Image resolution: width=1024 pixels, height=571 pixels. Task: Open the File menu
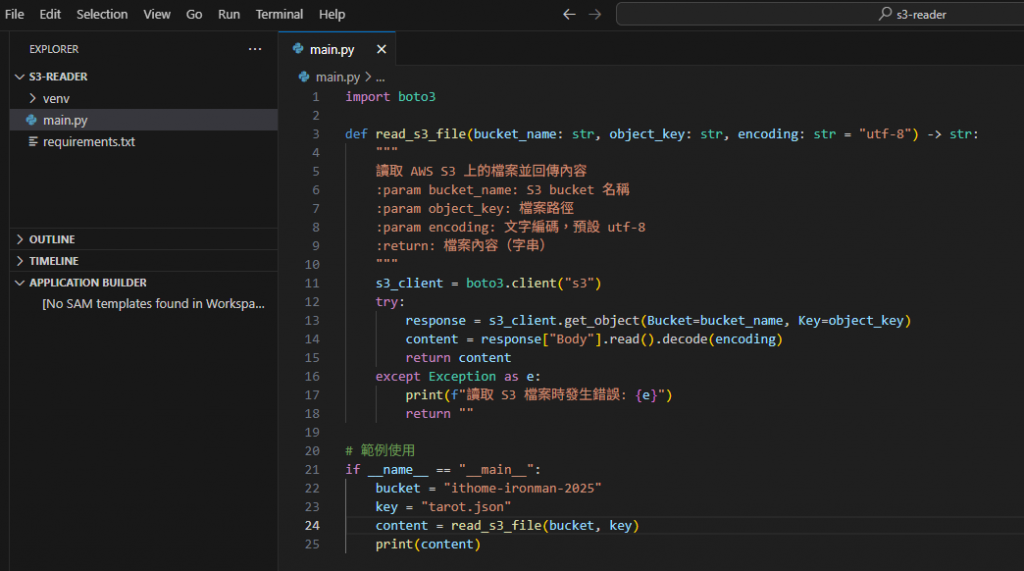[x=14, y=14]
